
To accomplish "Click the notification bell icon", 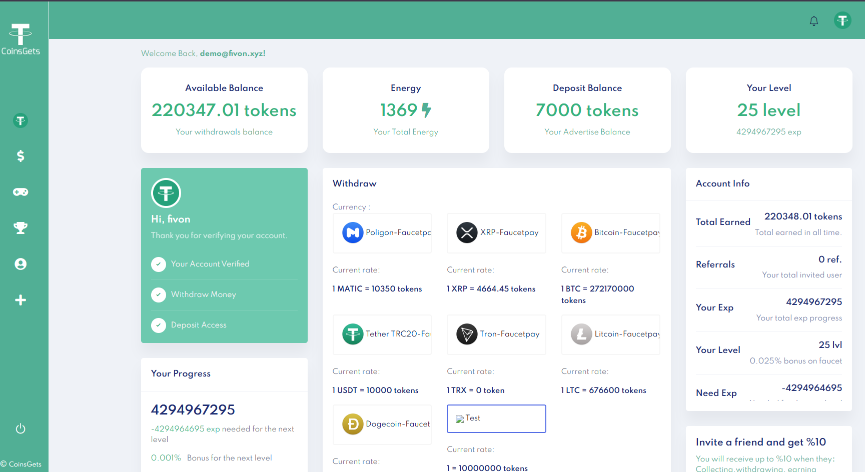I will [814, 21].
